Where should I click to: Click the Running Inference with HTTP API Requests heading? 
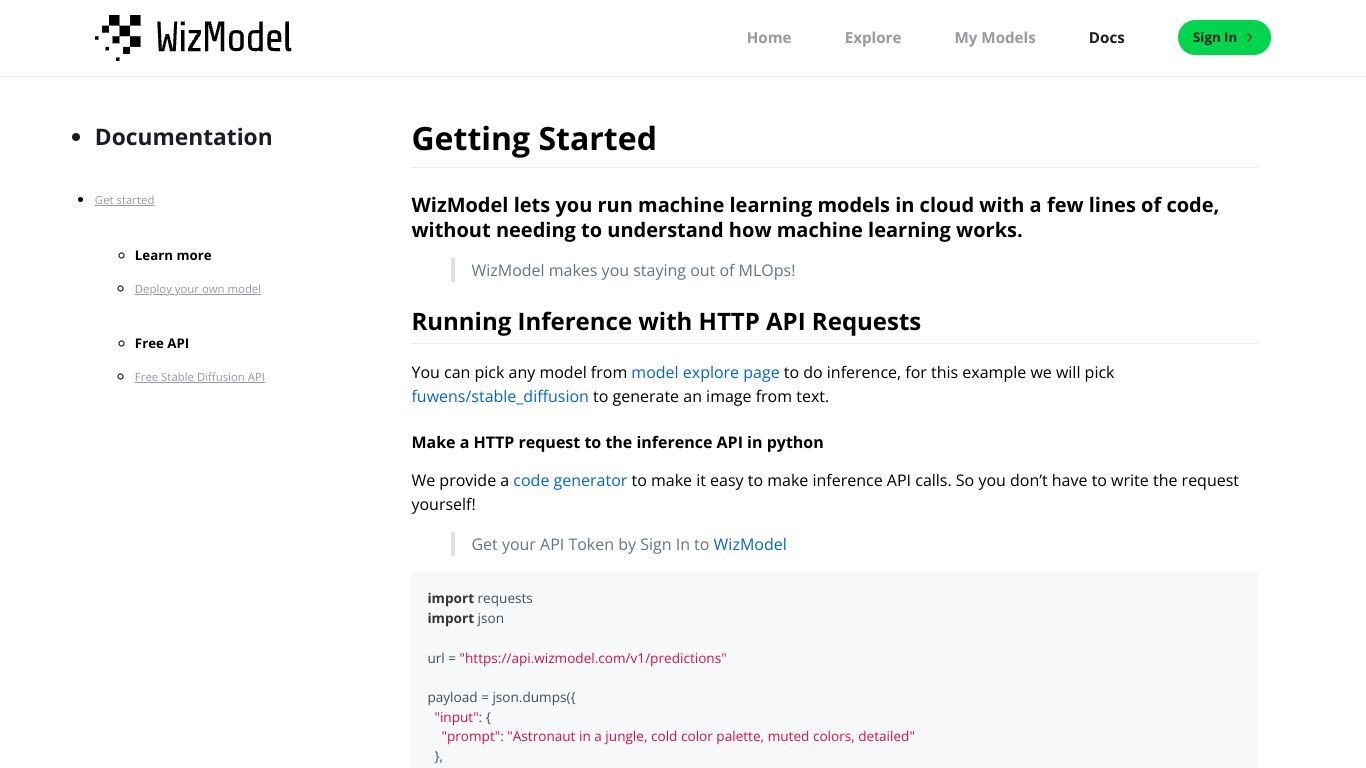(x=666, y=321)
